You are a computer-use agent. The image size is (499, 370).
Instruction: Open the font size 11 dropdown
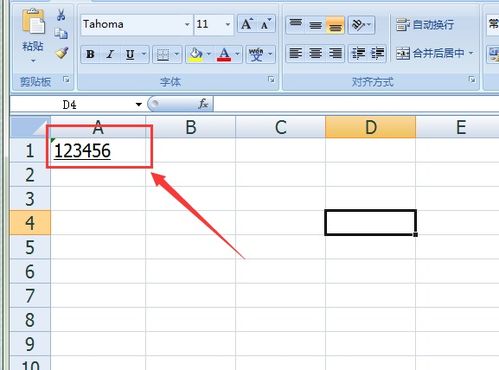click(228, 24)
